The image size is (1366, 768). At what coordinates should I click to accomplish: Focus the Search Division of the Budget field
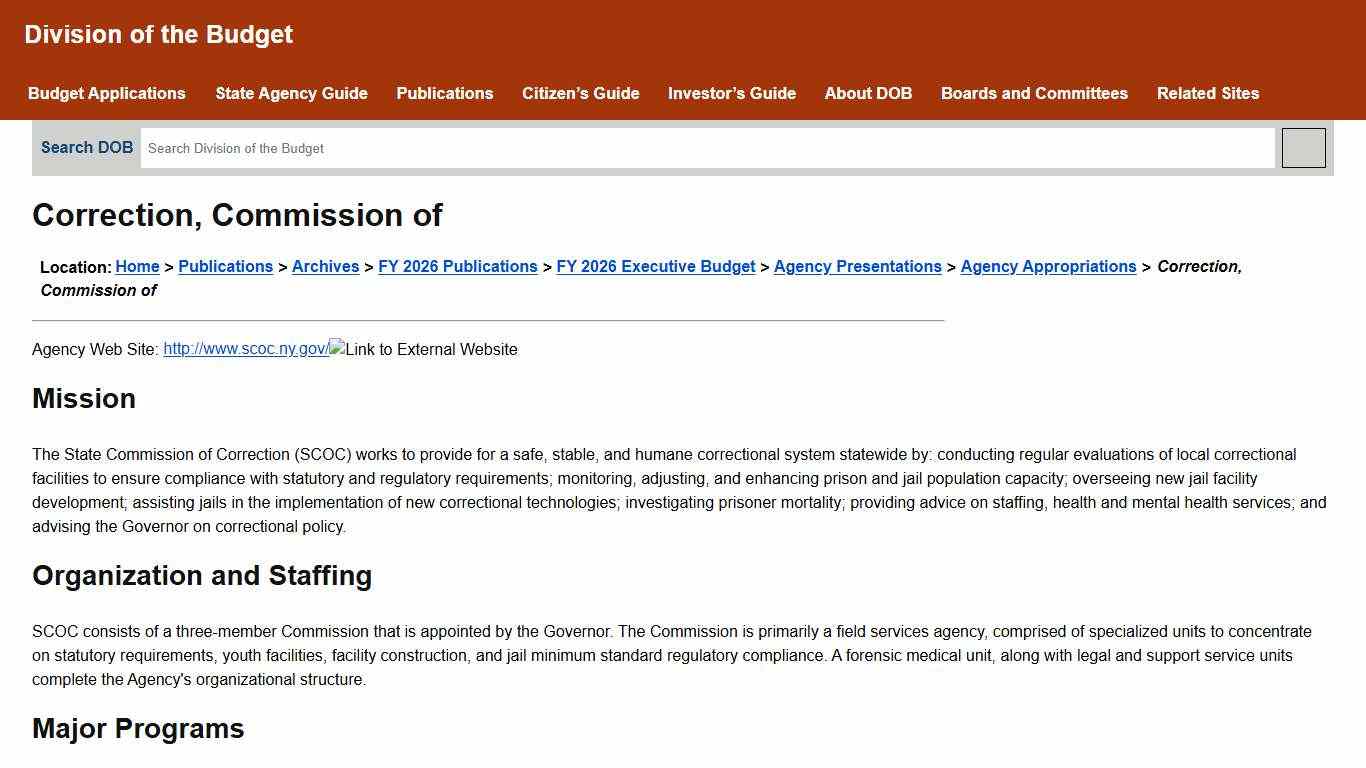706,148
